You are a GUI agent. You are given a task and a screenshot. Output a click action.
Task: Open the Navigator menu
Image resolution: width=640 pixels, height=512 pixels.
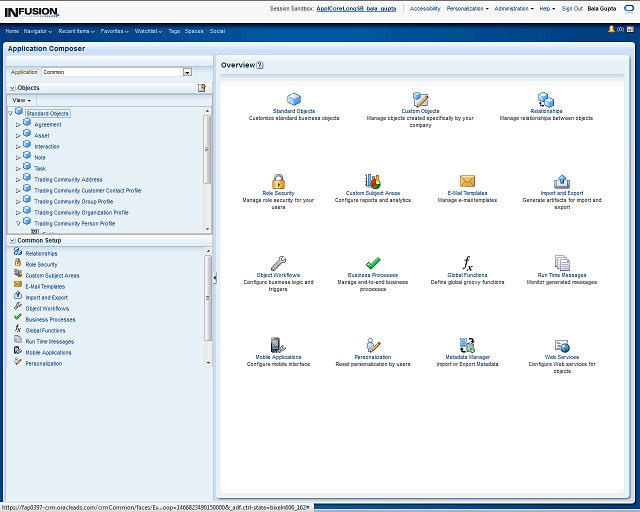[38, 31]
